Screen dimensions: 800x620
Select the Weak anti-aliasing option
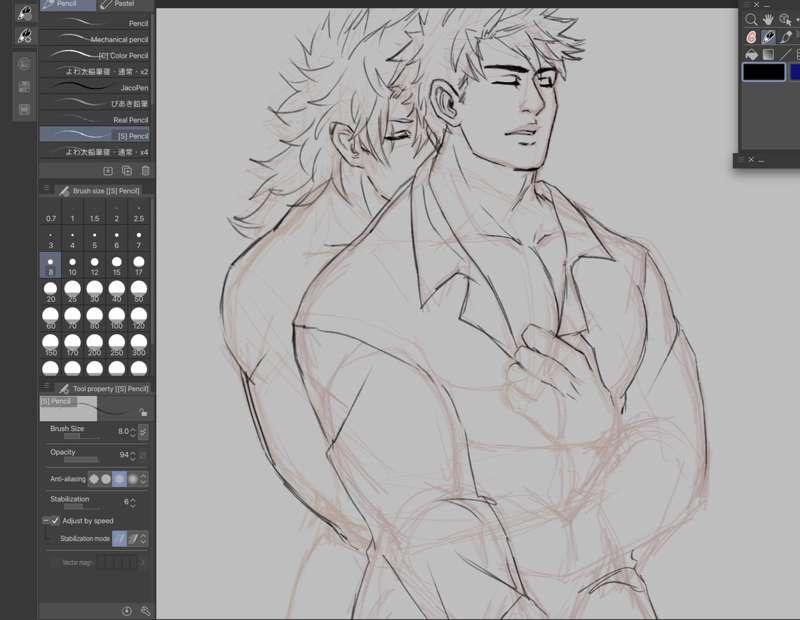coord(106,479)
